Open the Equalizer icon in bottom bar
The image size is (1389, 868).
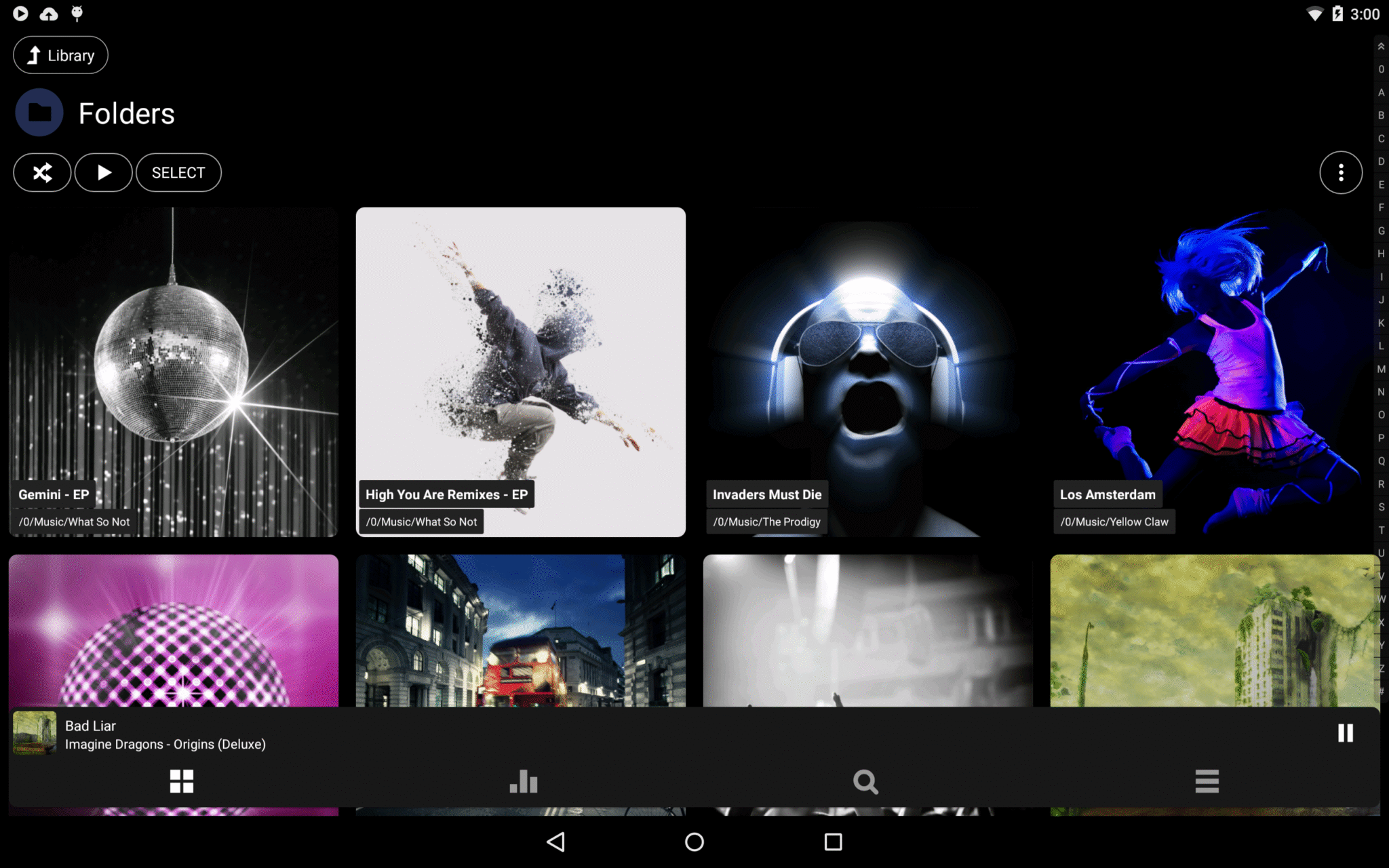coord(524,782)
